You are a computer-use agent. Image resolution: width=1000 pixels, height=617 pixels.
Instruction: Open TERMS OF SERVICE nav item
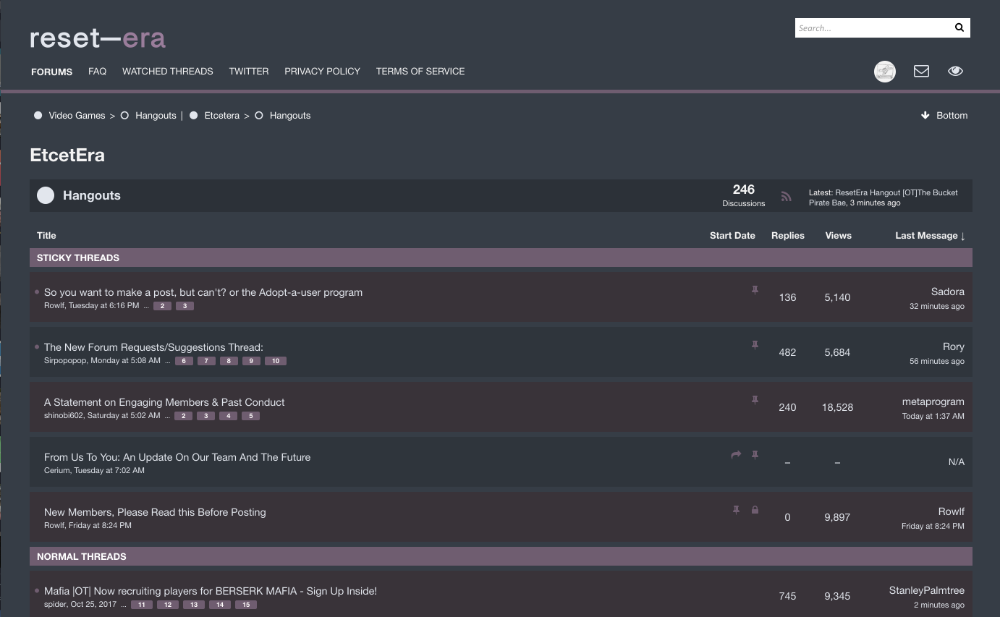(420, 71)
